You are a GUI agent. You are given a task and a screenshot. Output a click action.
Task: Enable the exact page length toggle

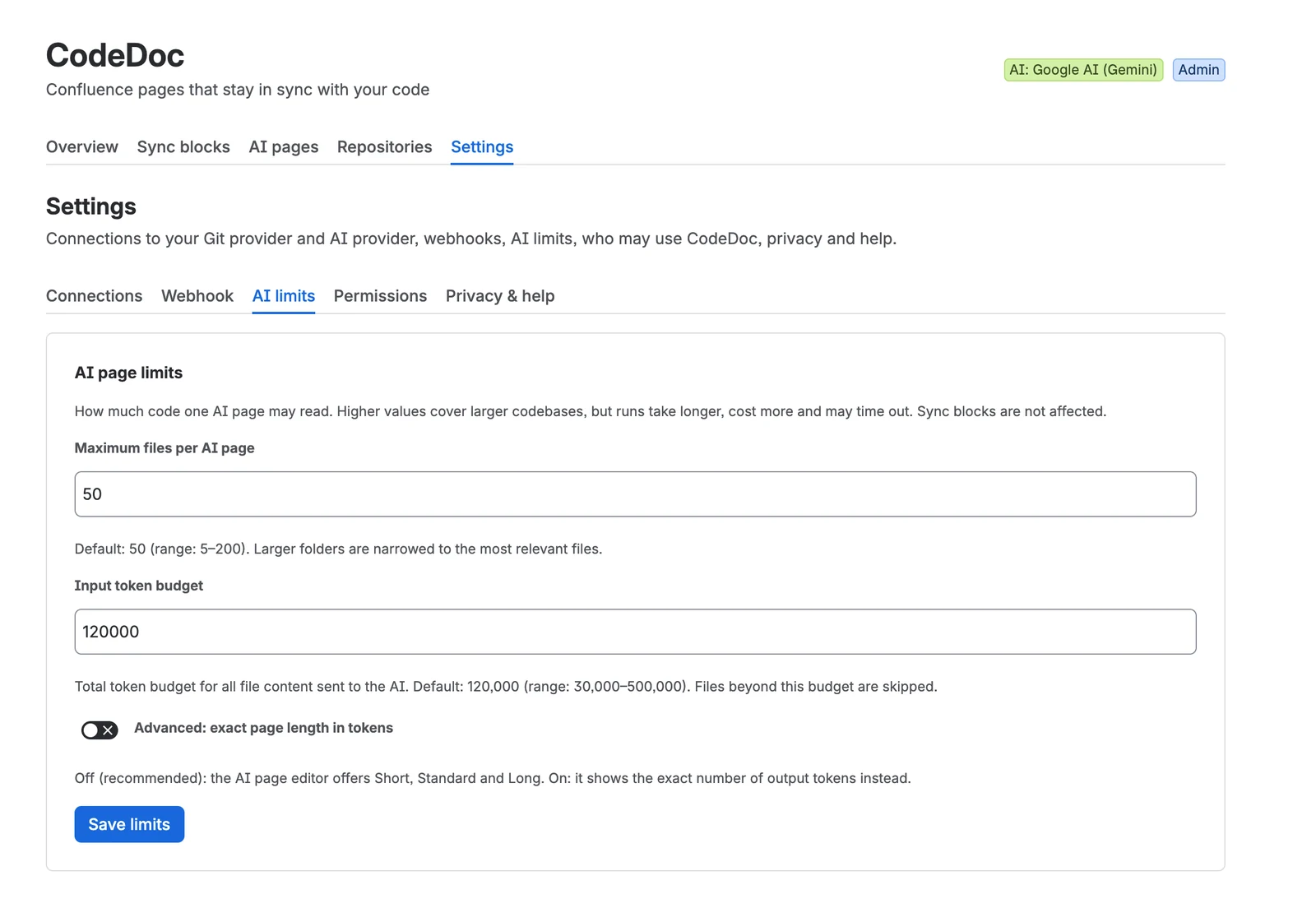tap(100, 730)
